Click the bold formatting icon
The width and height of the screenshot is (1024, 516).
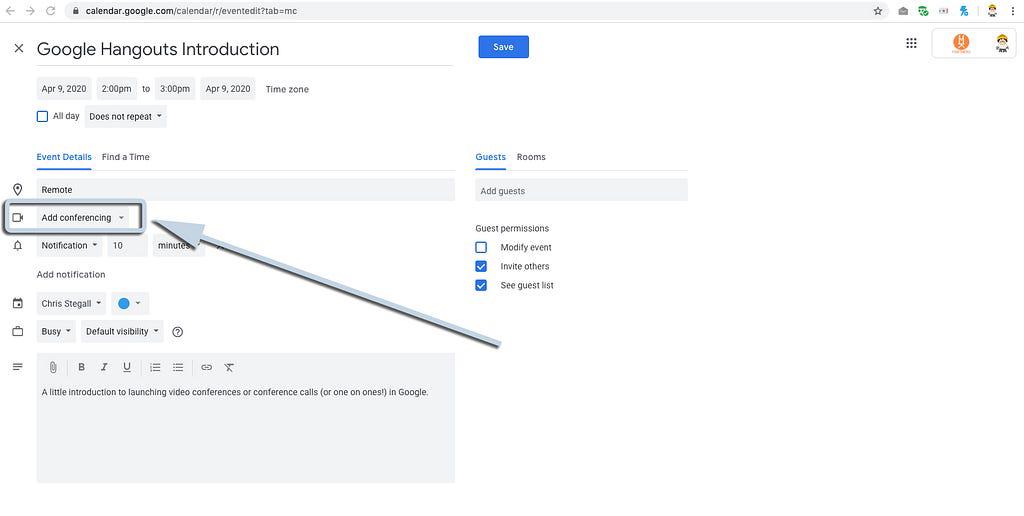[x=81, y=367]
